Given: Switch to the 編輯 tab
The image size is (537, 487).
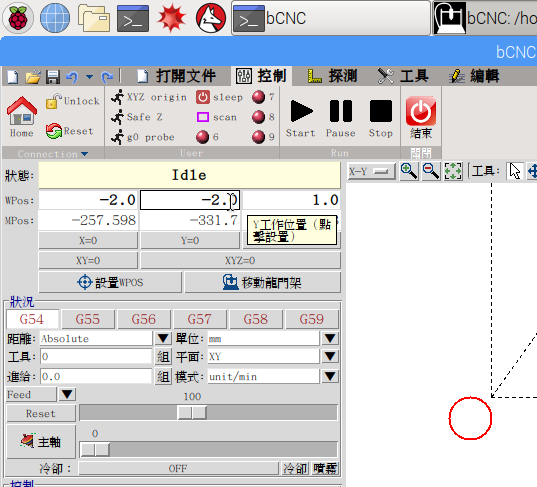Looking at the screenshot, I should coord(474,76).
